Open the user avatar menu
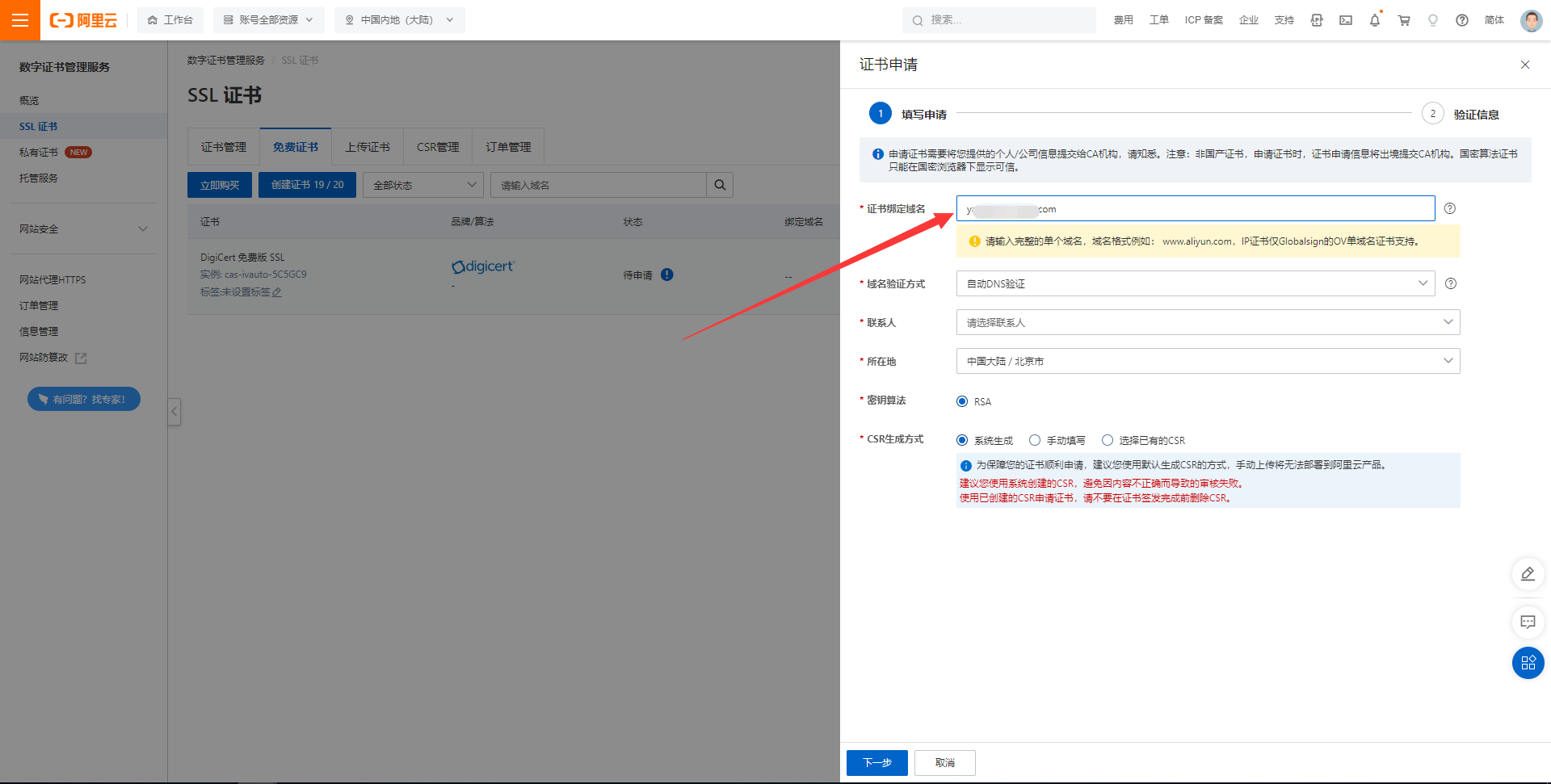 (1531, 20)
